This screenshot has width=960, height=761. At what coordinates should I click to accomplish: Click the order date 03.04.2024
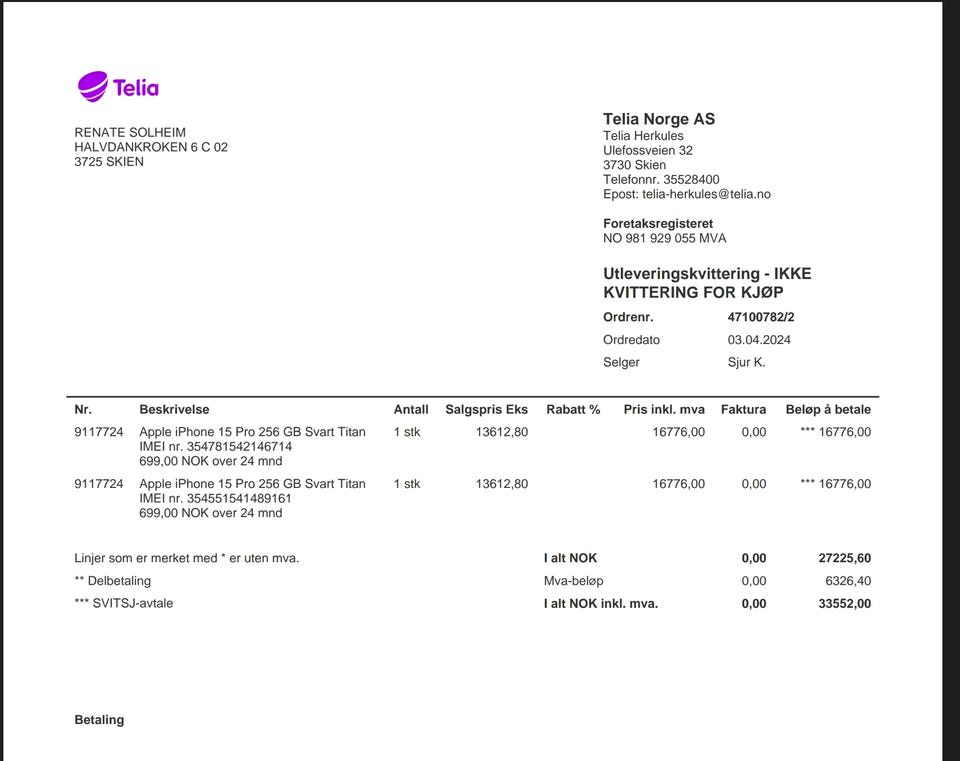coord(759,340)
